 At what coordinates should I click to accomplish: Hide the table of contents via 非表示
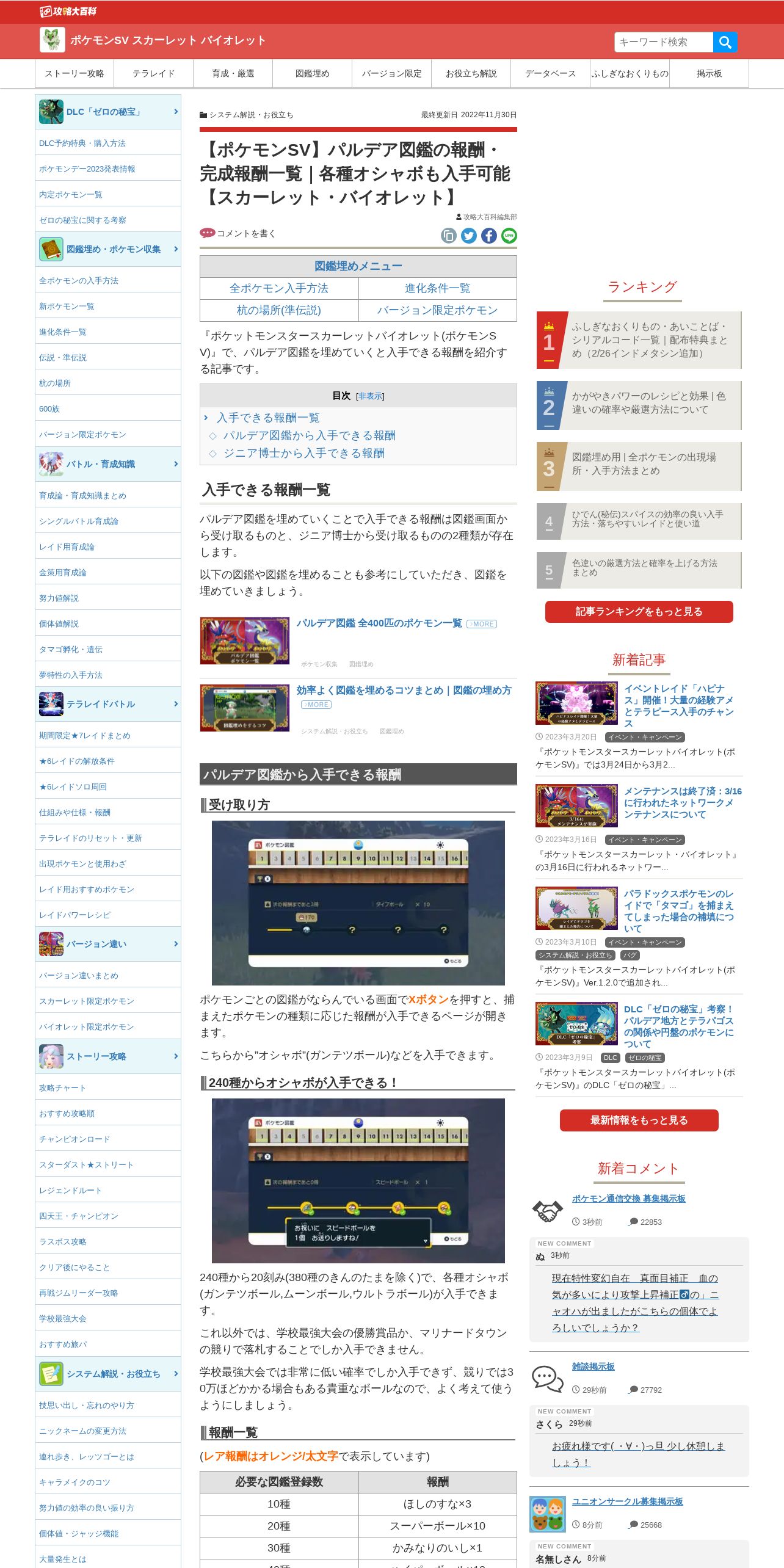tap(370, 396)
